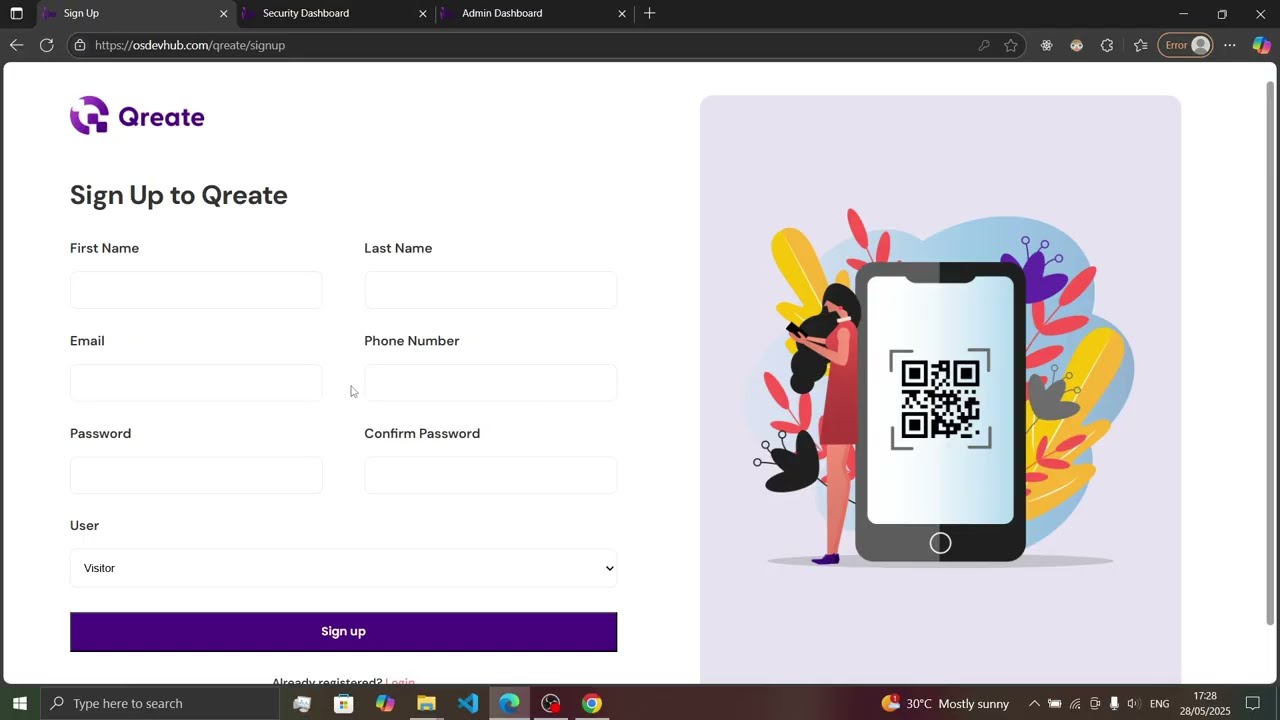Screen dimensions: 1280x720
Task: Click the profile Error button
Action: tap(1187, 45)
